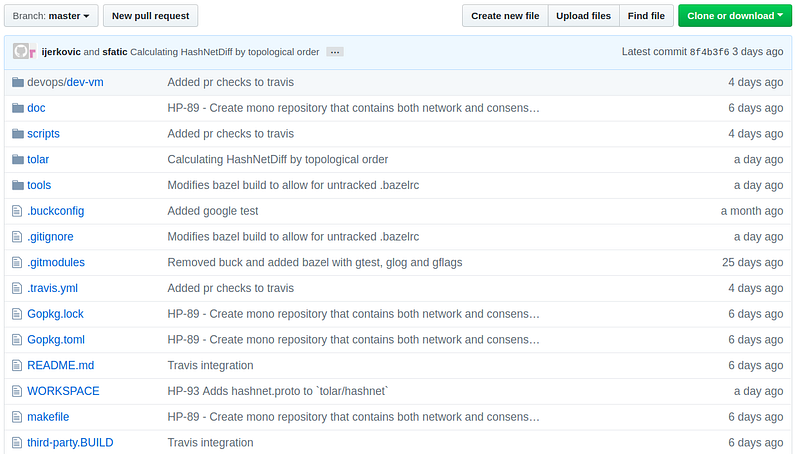Click the folder icon beside doc
Screen dimensions: 800x454
pyautogui.click(x=17, y=108)
